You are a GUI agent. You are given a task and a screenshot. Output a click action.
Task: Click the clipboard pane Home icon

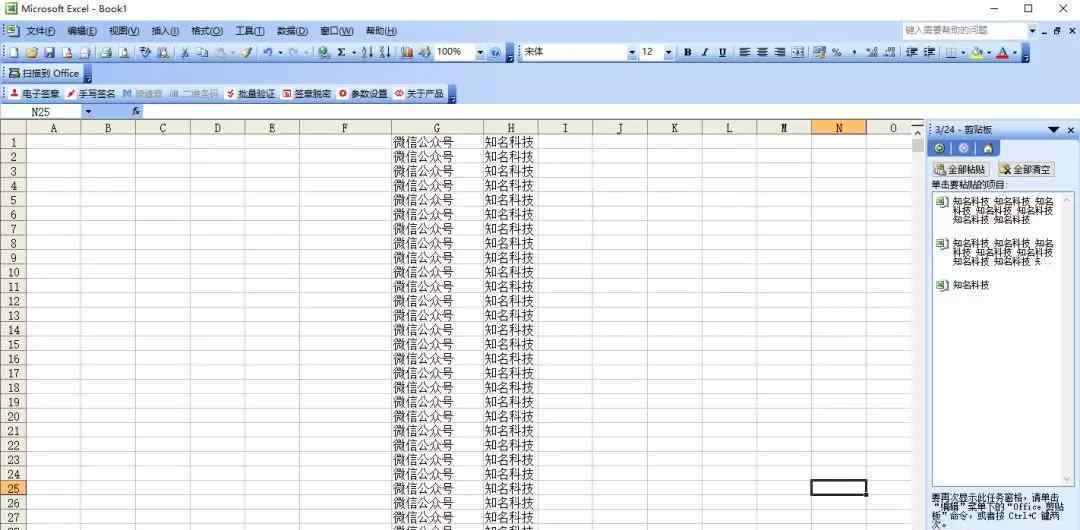988,148
